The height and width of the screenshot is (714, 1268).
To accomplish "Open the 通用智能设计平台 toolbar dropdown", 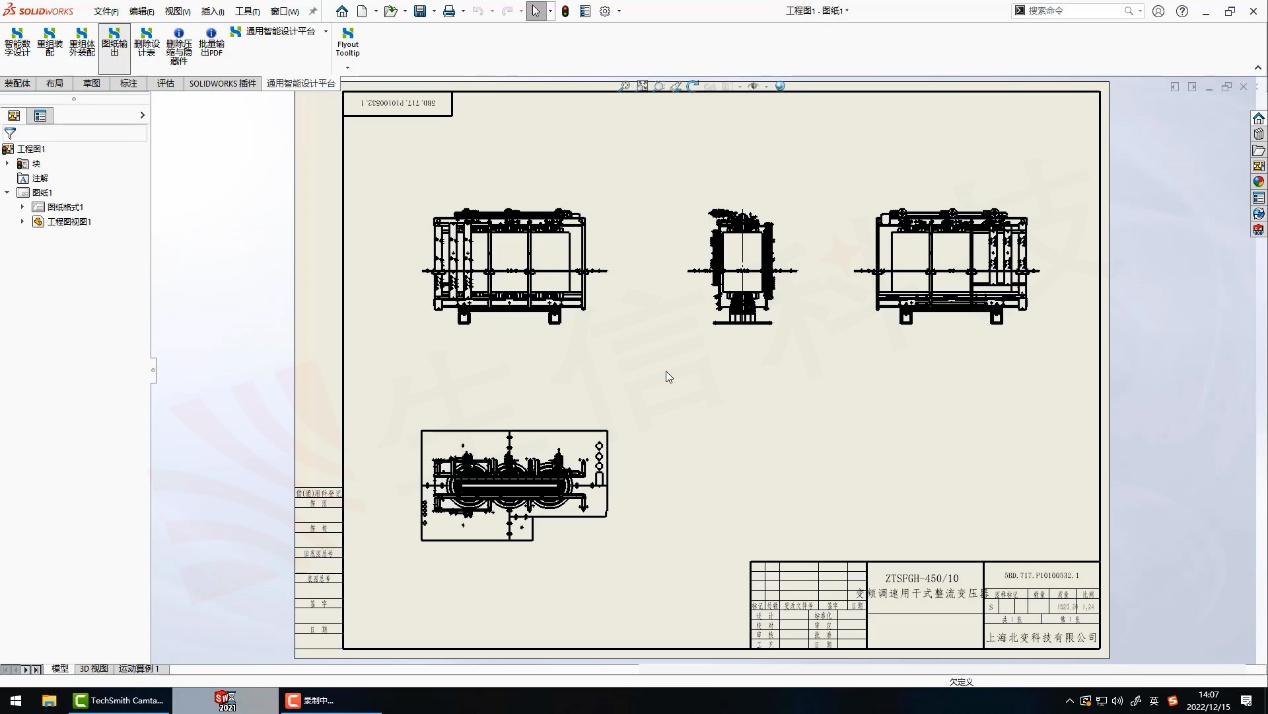I will [x=325, y=32].
